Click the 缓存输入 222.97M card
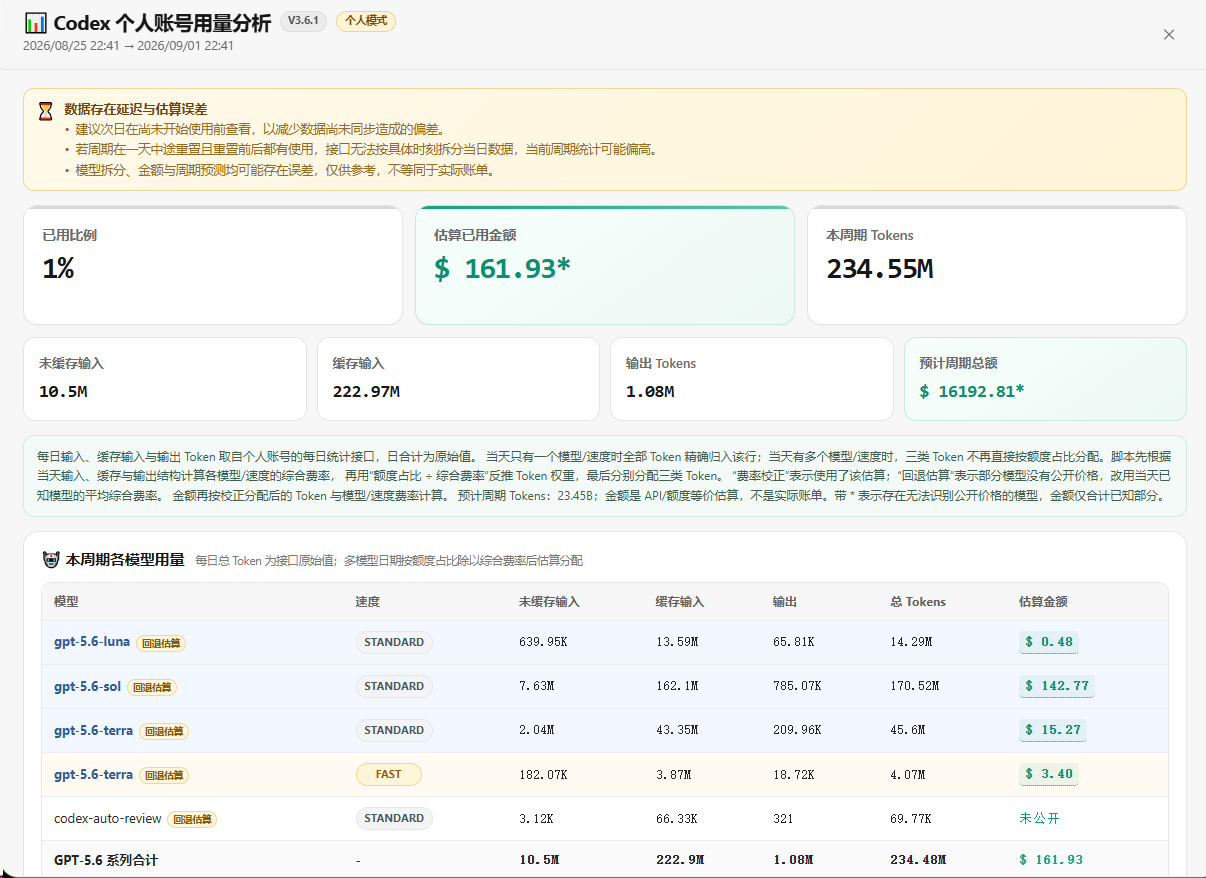Image resolution: width=1206 pixels, height=878 pixels. (458, 379)
